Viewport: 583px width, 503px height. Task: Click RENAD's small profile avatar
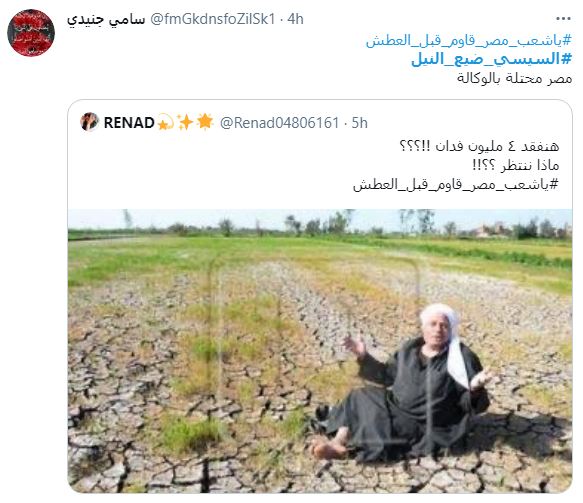click(x=89, y=122)
